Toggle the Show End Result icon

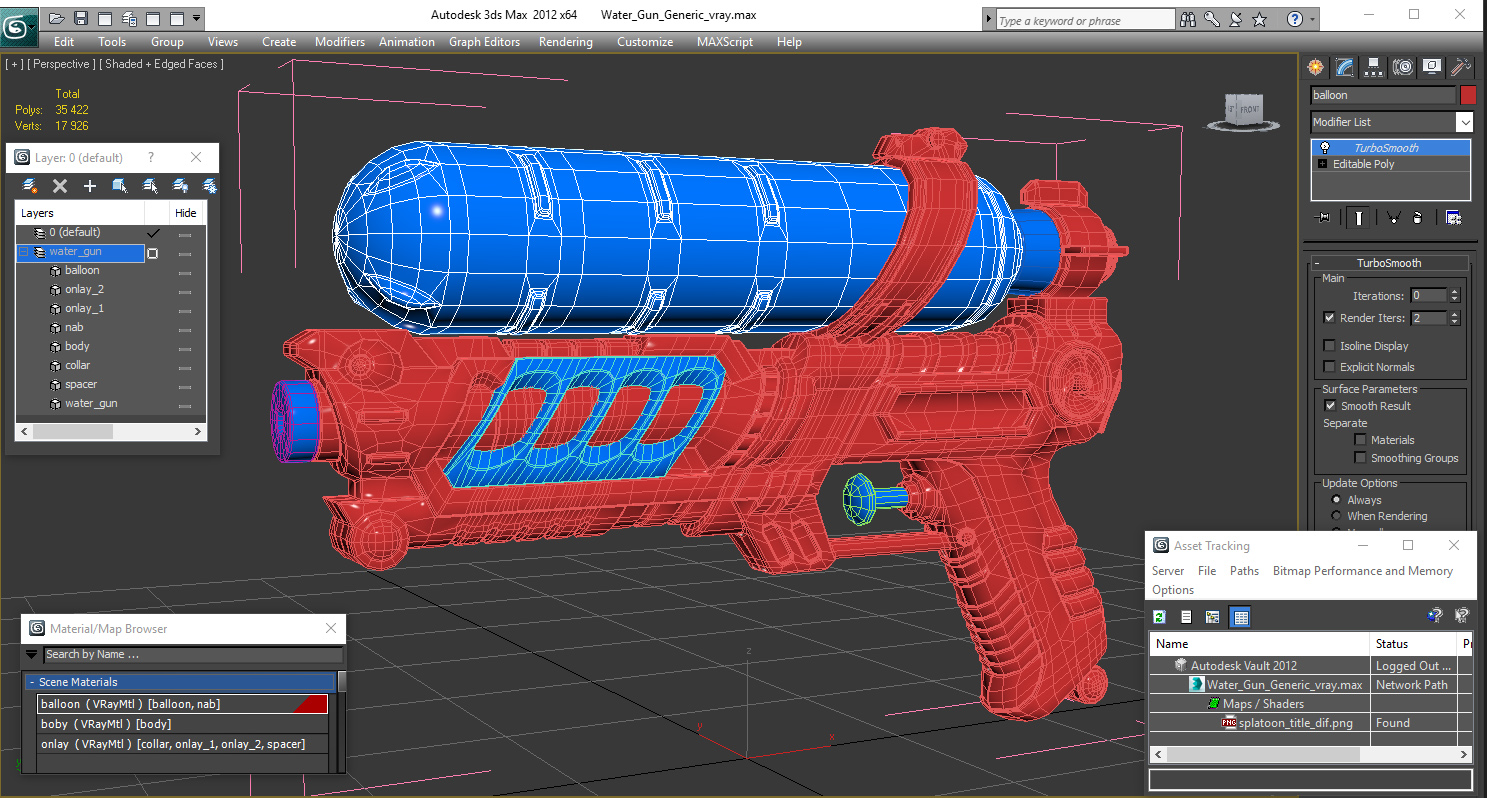1358,217
